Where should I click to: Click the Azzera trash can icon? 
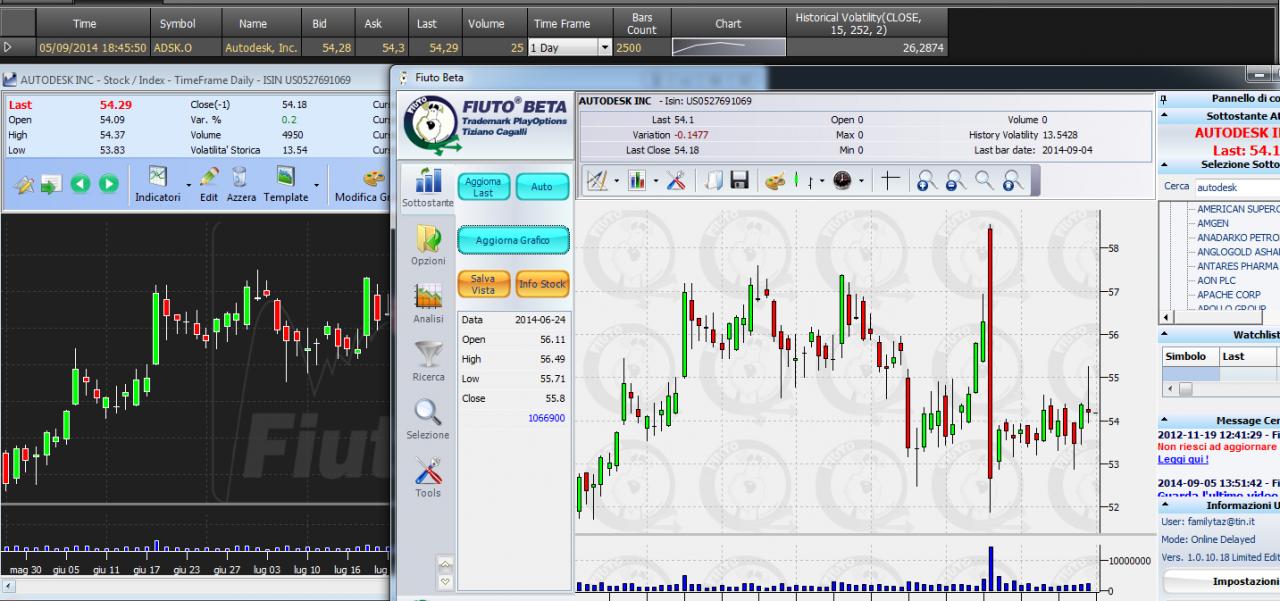[x=240, y=177]
